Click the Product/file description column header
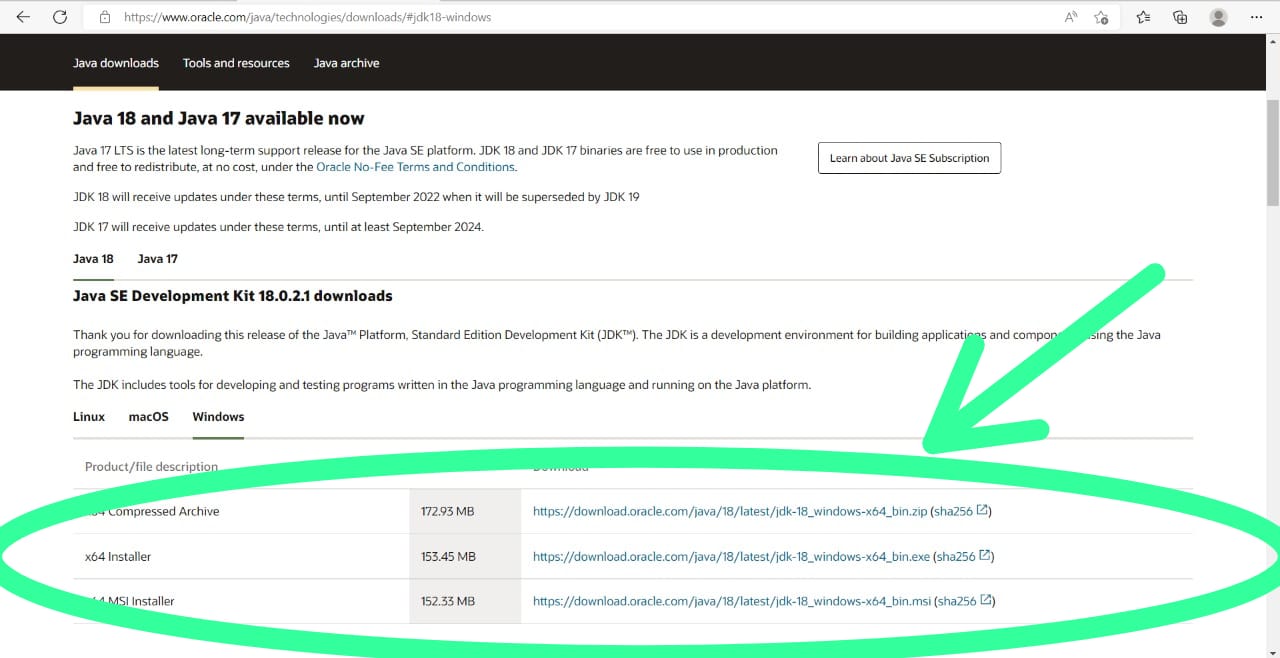Screen dimensions: 1280x658 (x=151, y=466)
